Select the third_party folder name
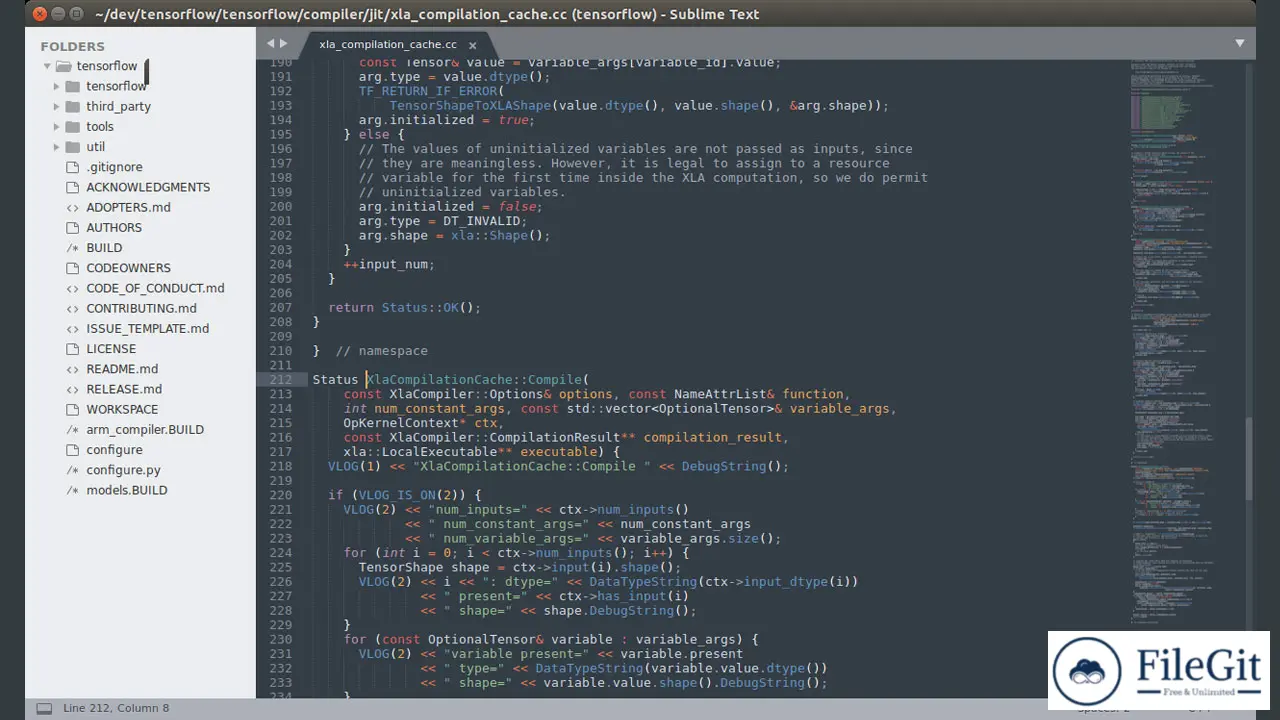This screenshot has width=1280, height=720. click(118, 106)
